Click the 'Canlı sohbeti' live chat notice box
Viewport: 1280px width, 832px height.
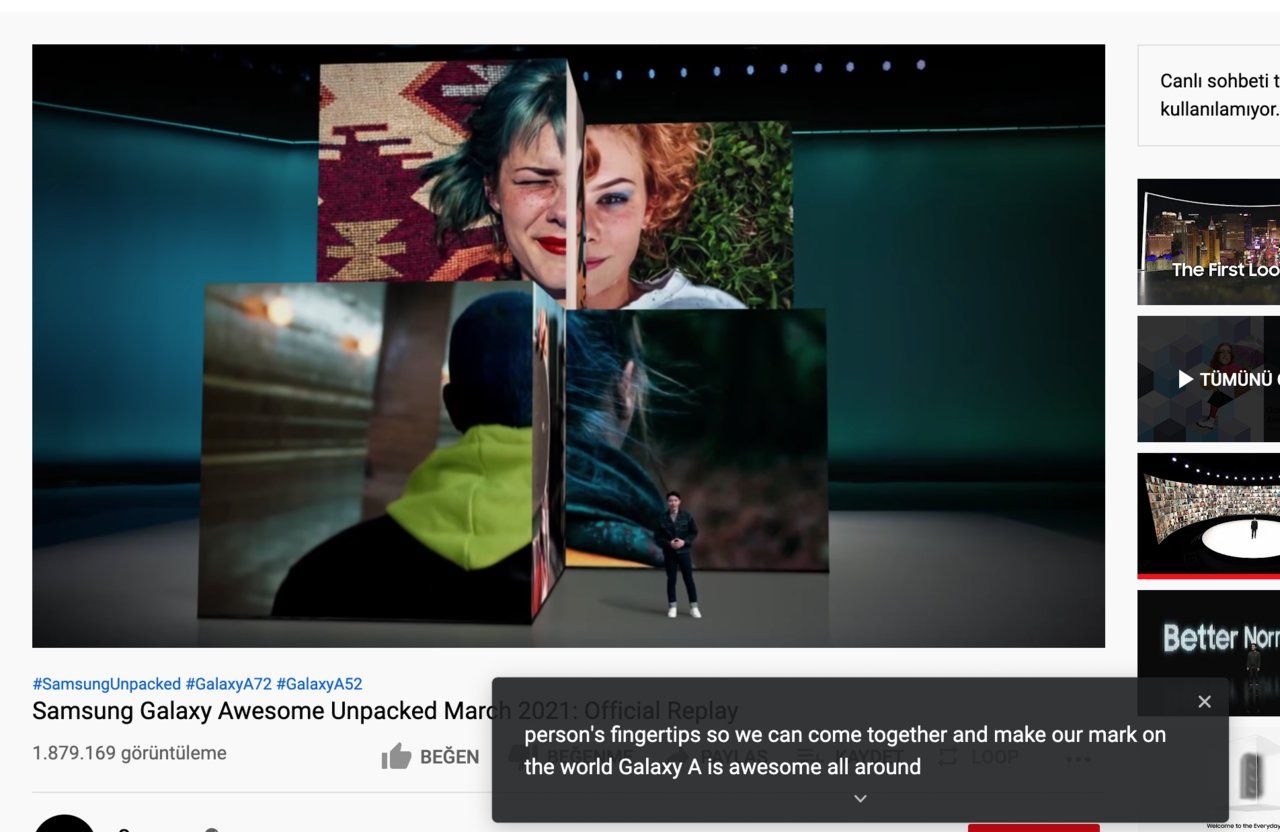pos(1208,95)
